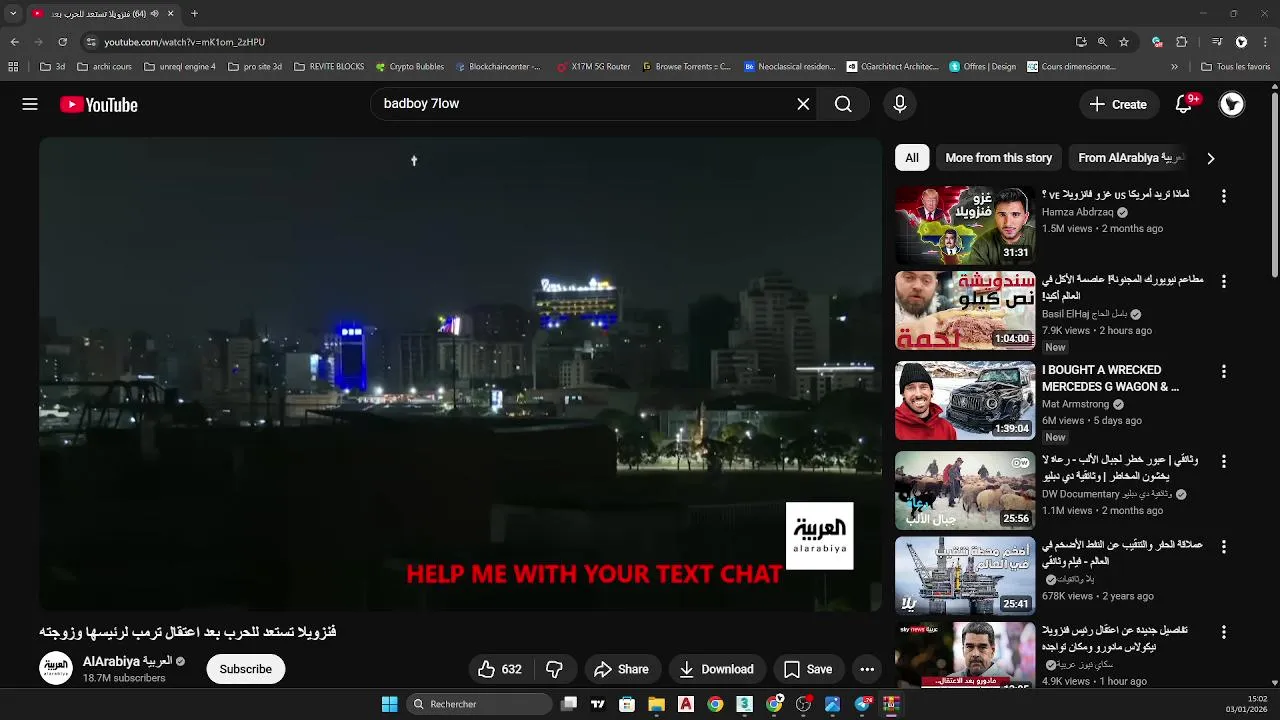Image resolution: width=1280 pixels, height=720 pixels.
Task: Dislike the video
Action: point(555,669)
